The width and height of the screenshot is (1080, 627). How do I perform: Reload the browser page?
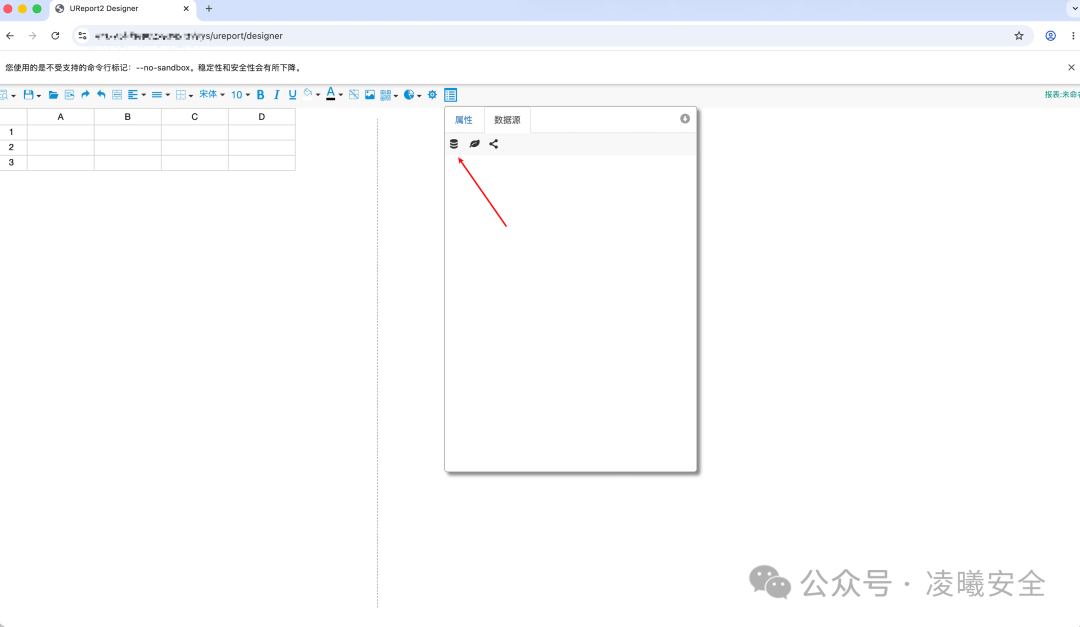(55, 36)
